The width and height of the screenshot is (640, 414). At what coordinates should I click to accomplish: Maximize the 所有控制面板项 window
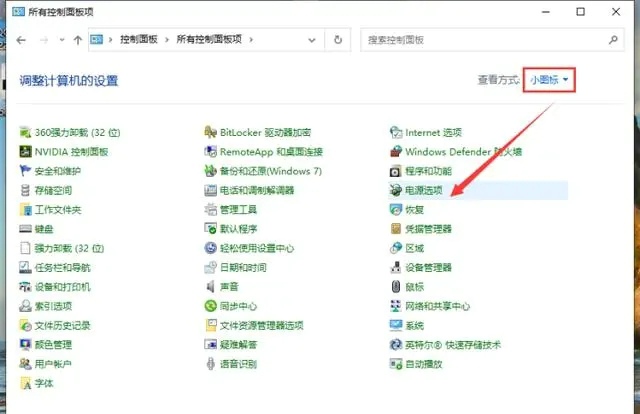point(580,12)
